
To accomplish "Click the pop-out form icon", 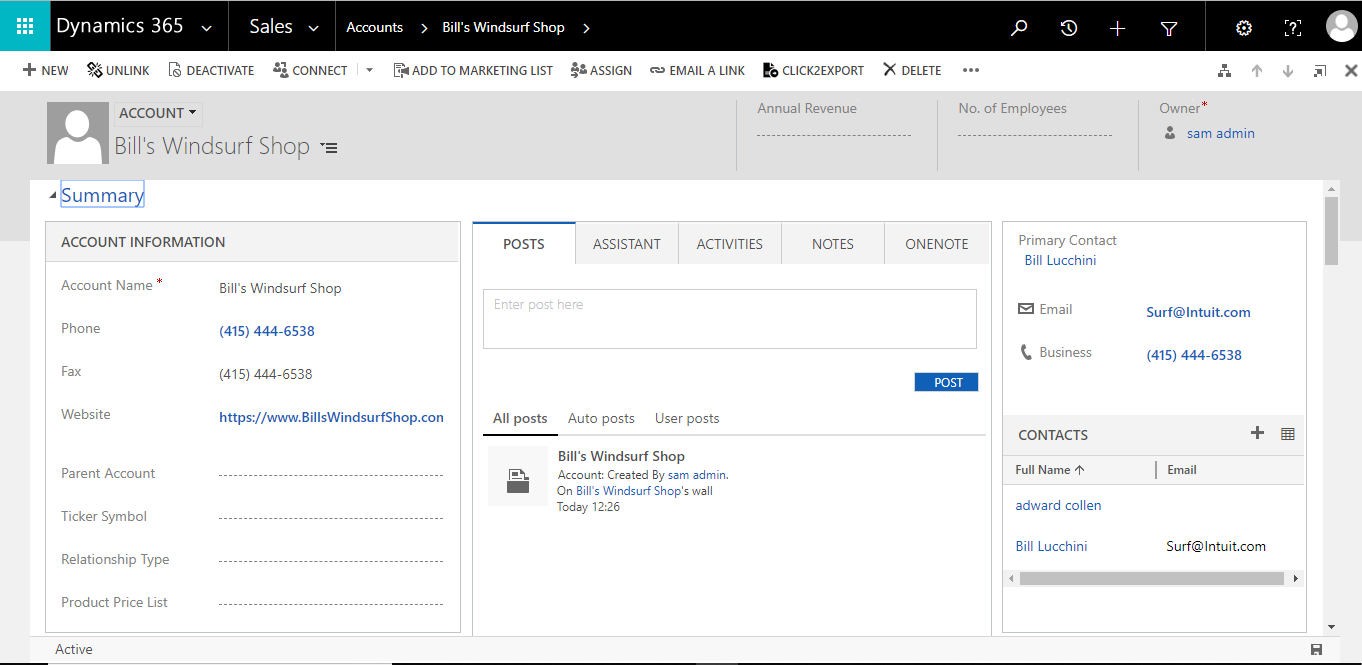I will coord(1320,71).
